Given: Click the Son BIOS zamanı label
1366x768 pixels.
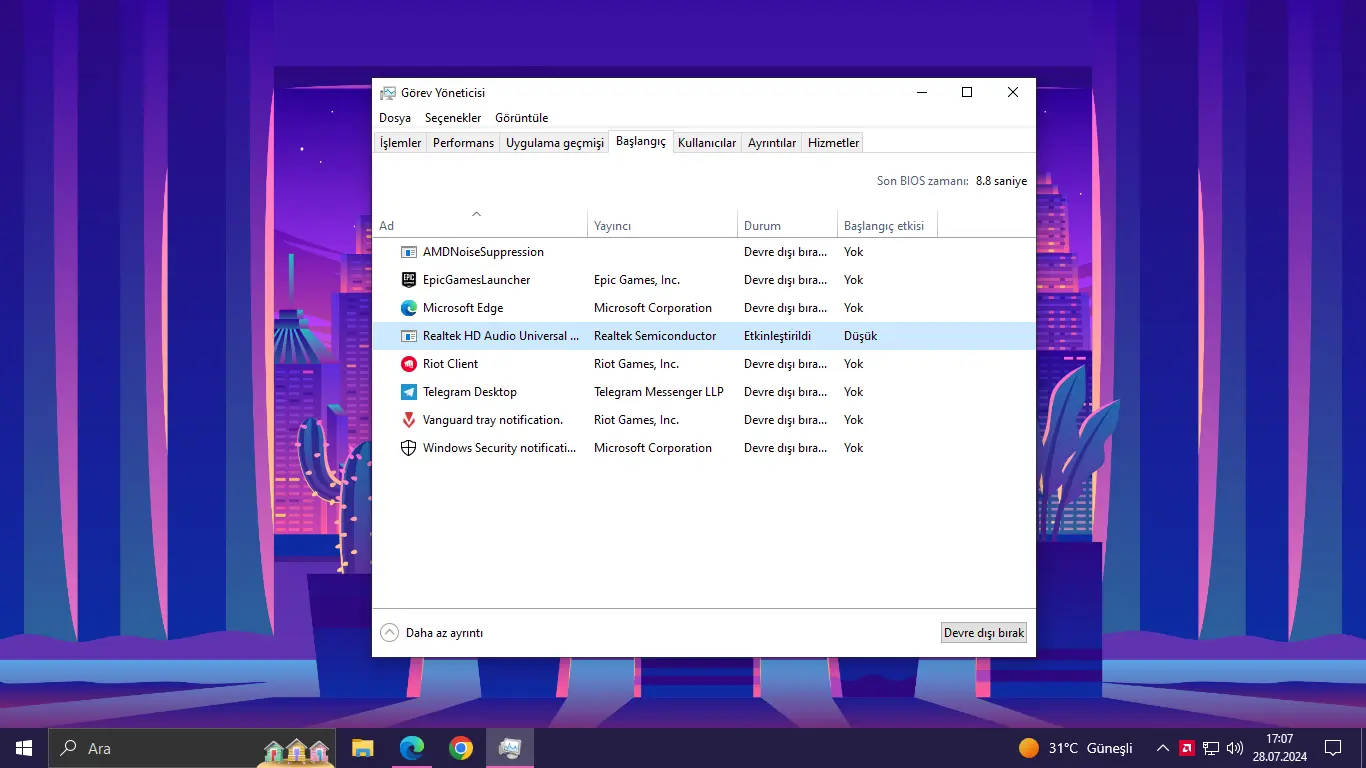Looking at the screenshot, I should pos(923,181).
